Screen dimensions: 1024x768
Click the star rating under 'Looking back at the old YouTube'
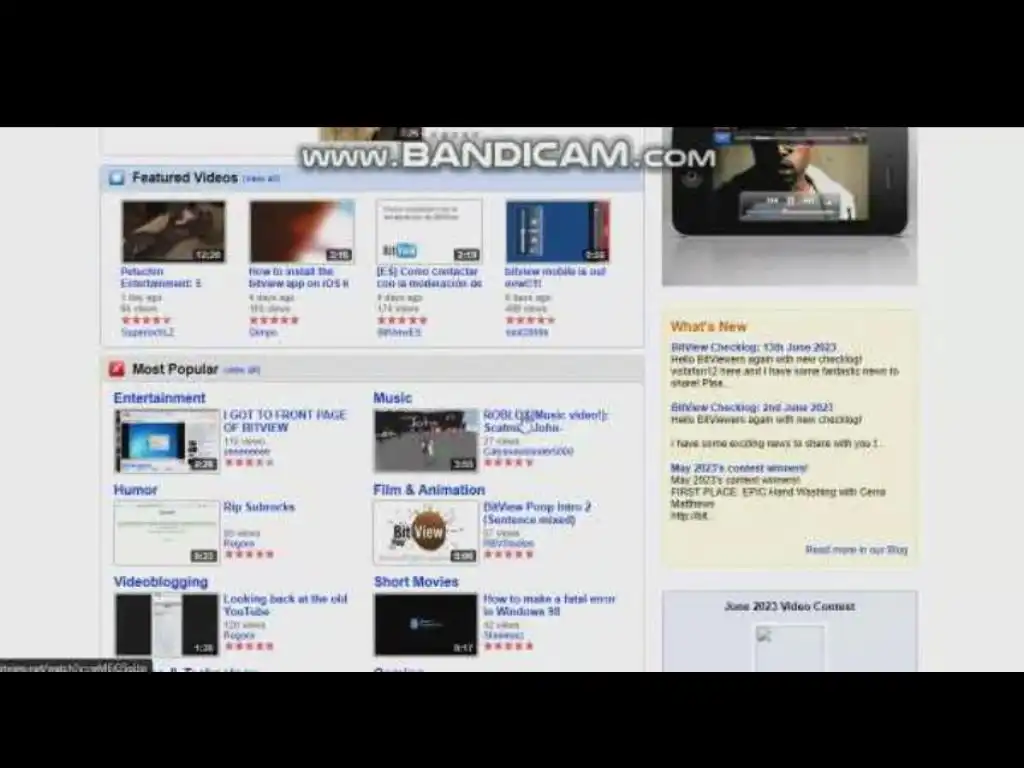pyautogui.click(x=249, y=647)
